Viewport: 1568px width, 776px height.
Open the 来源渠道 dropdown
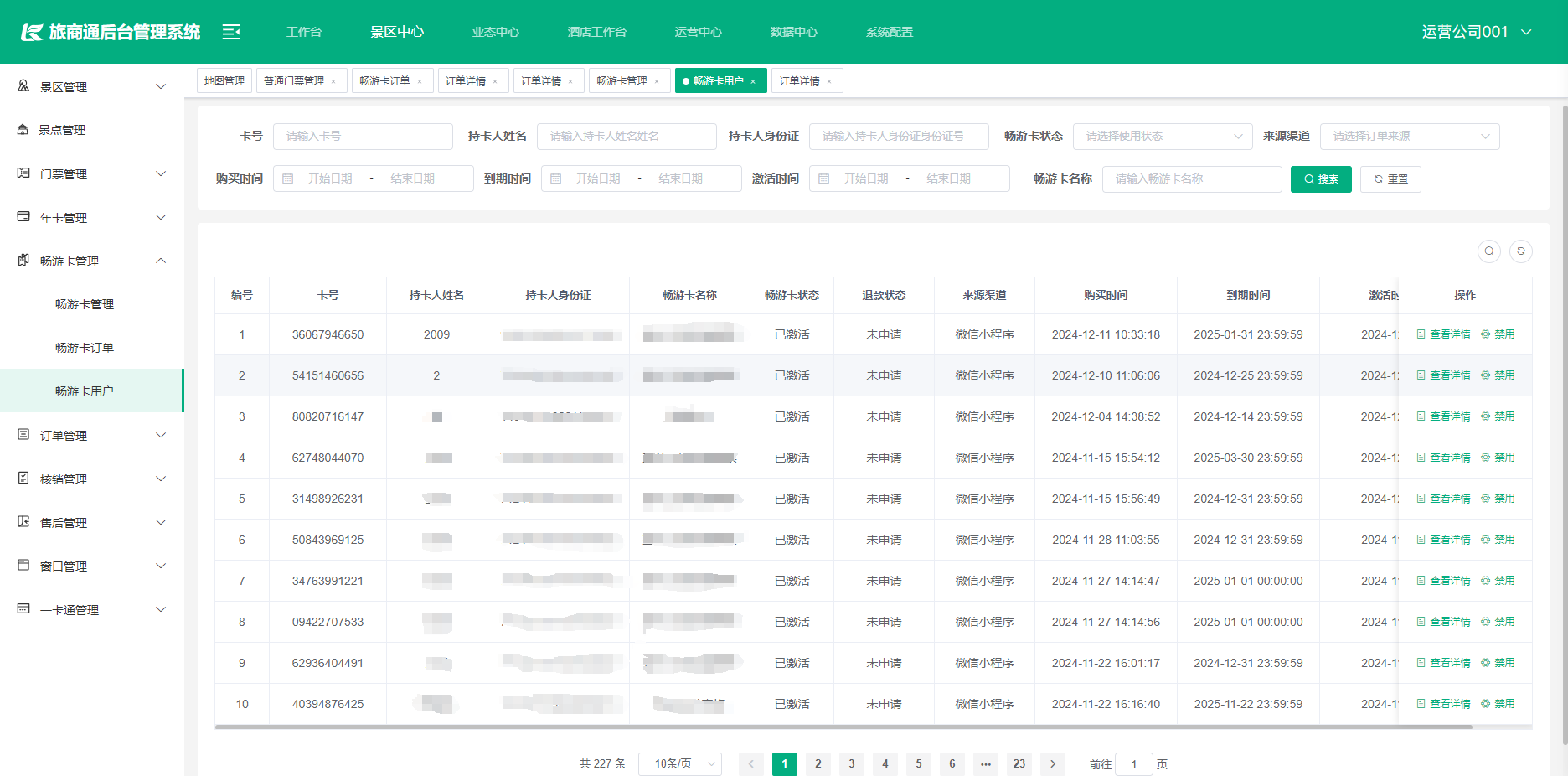pos(1410,136)
